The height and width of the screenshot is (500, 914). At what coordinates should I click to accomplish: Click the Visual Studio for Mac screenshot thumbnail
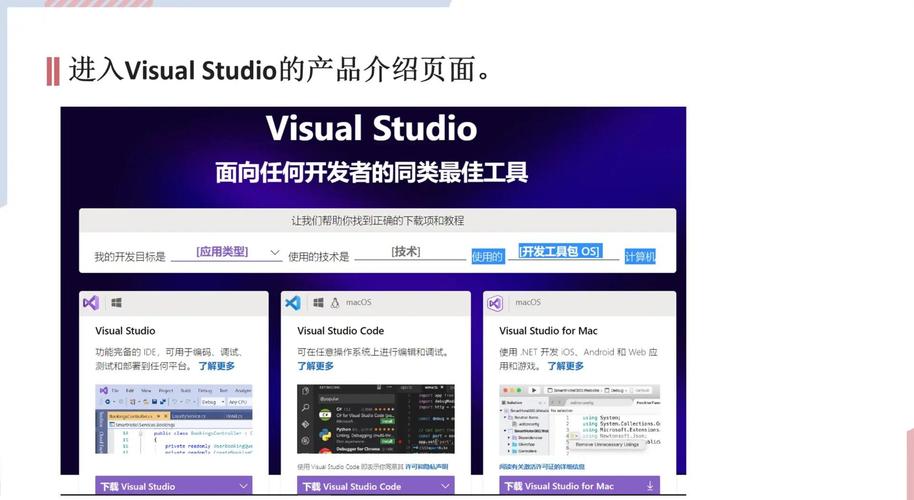[x=579, y=420]
